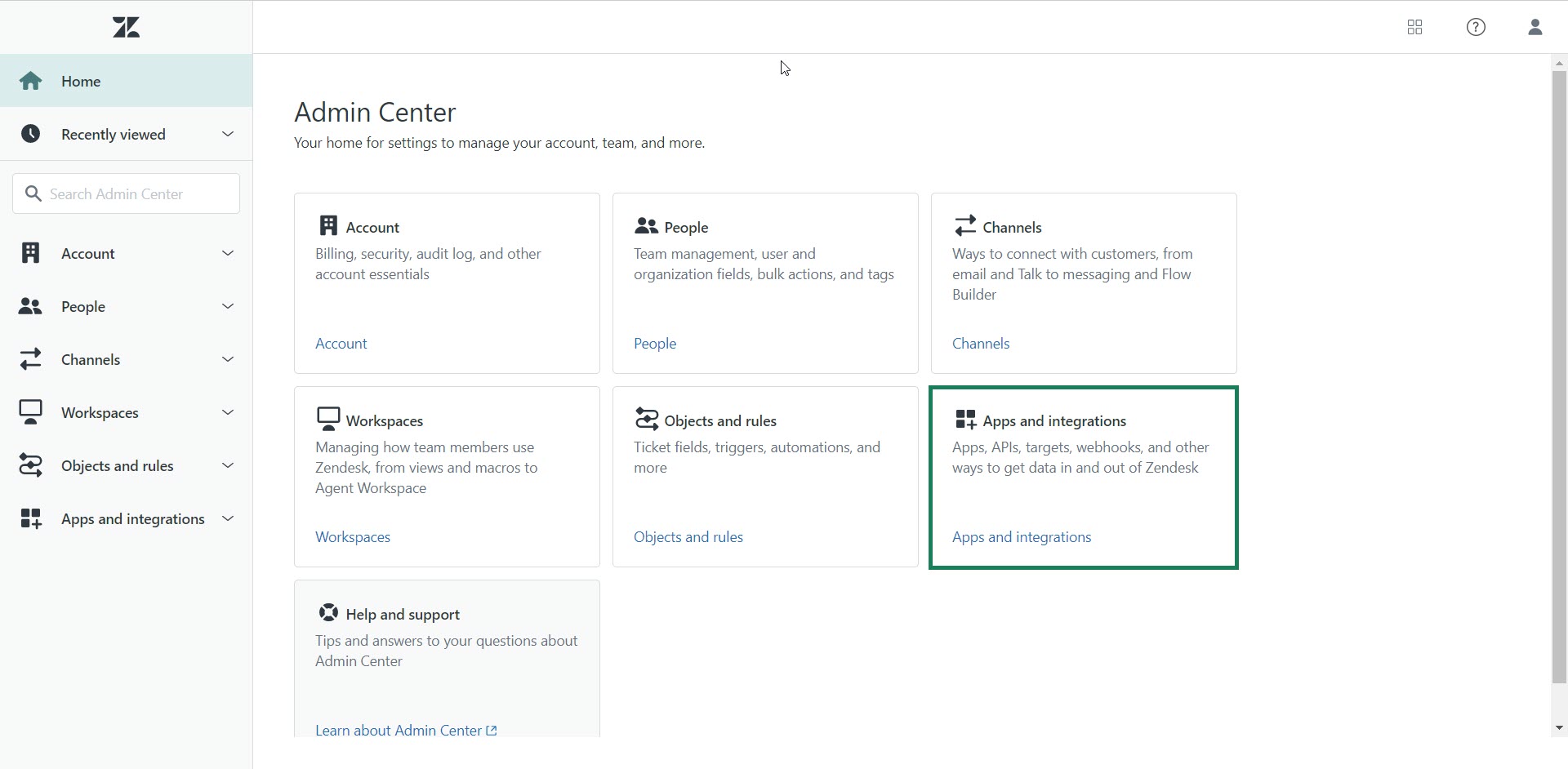Screen dimensions: 1568x769
Task: Click the vertical scrollbar down arrow
Action: (1559, 727)
